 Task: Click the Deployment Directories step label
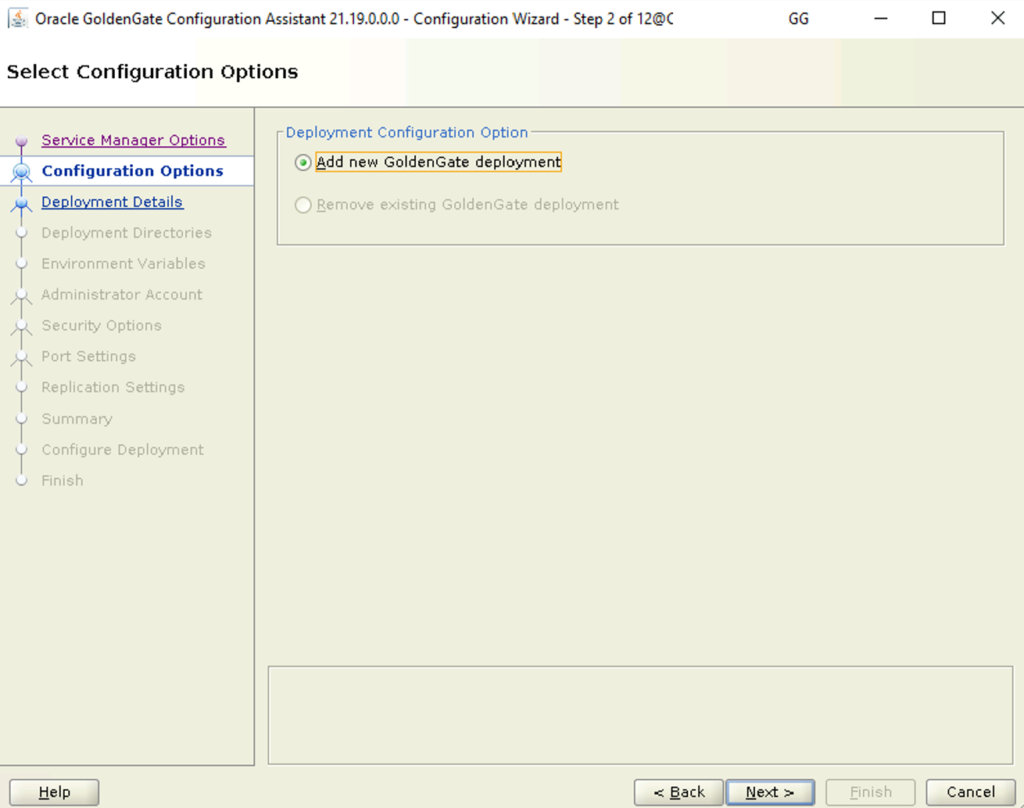tap(127, 233)
